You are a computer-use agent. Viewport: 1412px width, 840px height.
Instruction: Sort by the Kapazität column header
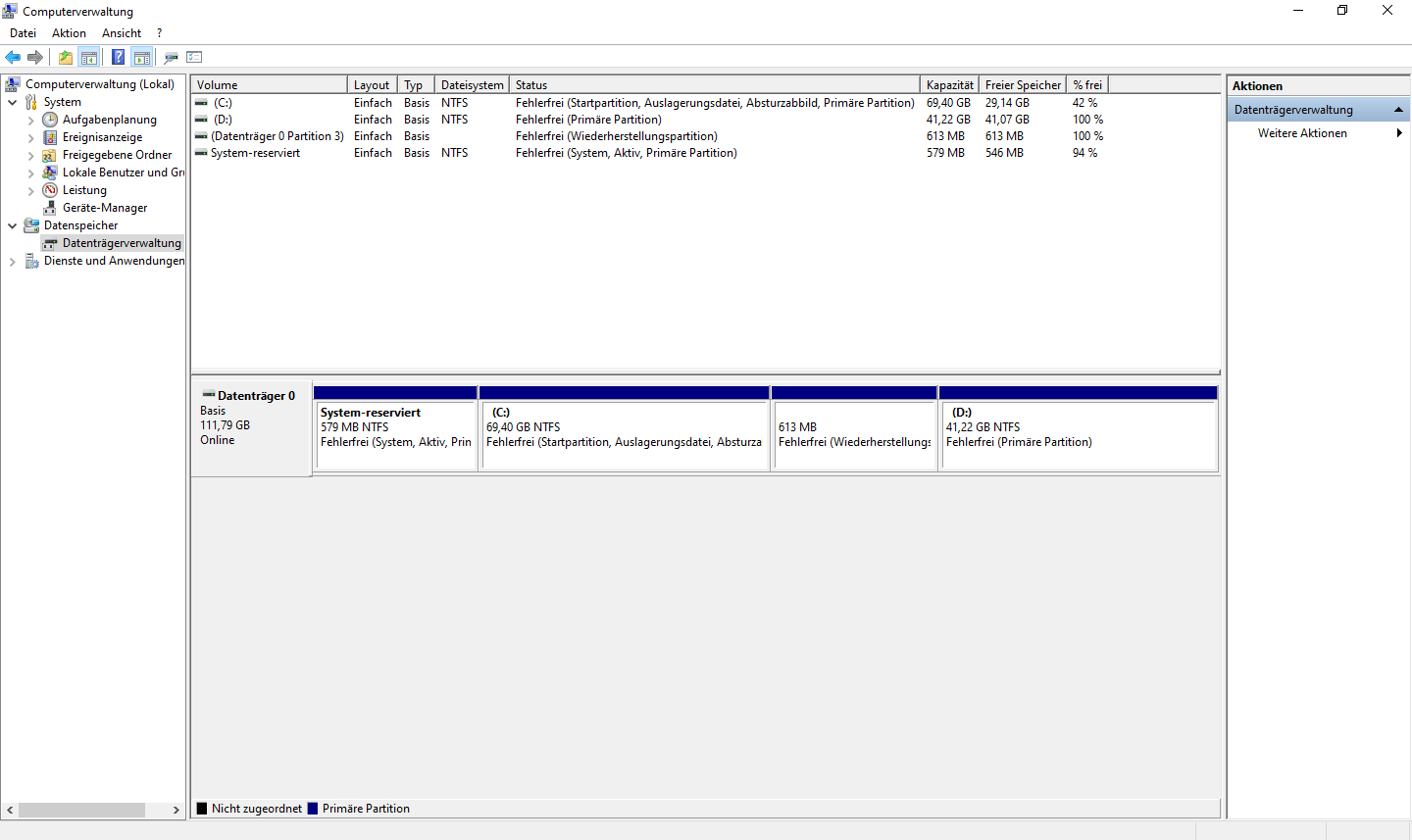tap(950, 85)
